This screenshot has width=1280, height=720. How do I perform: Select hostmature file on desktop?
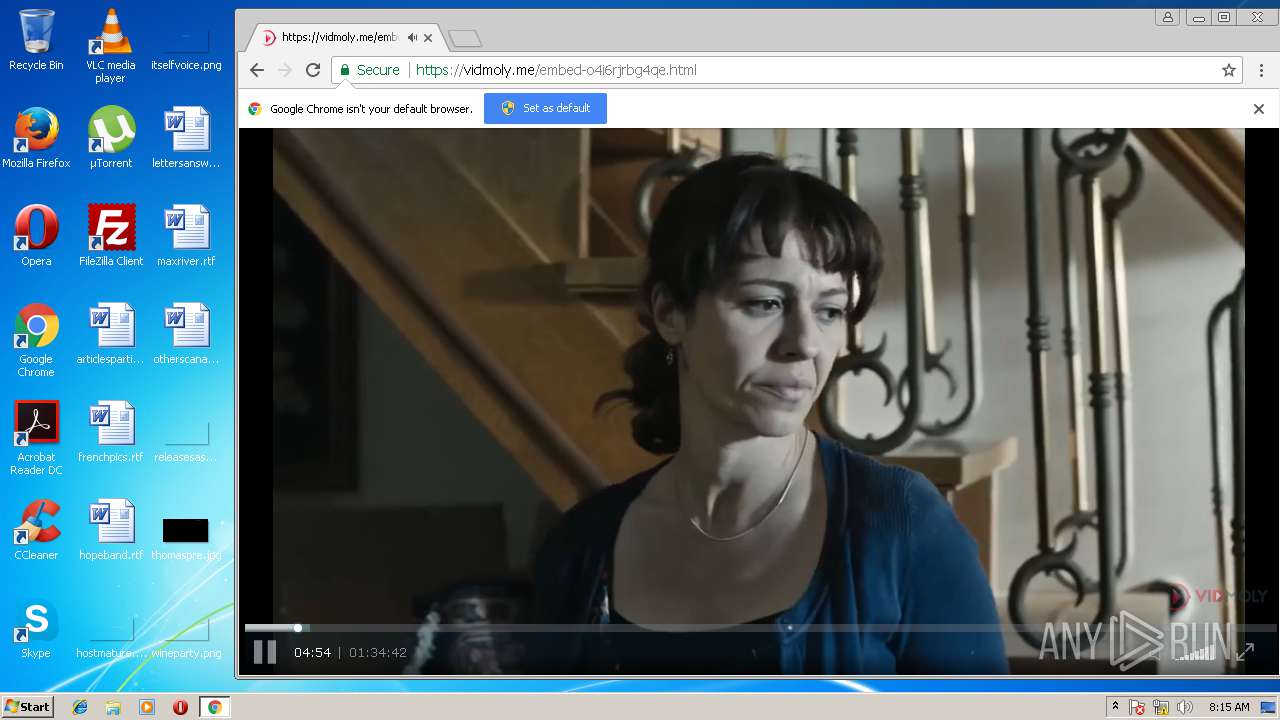pos(110,636)
